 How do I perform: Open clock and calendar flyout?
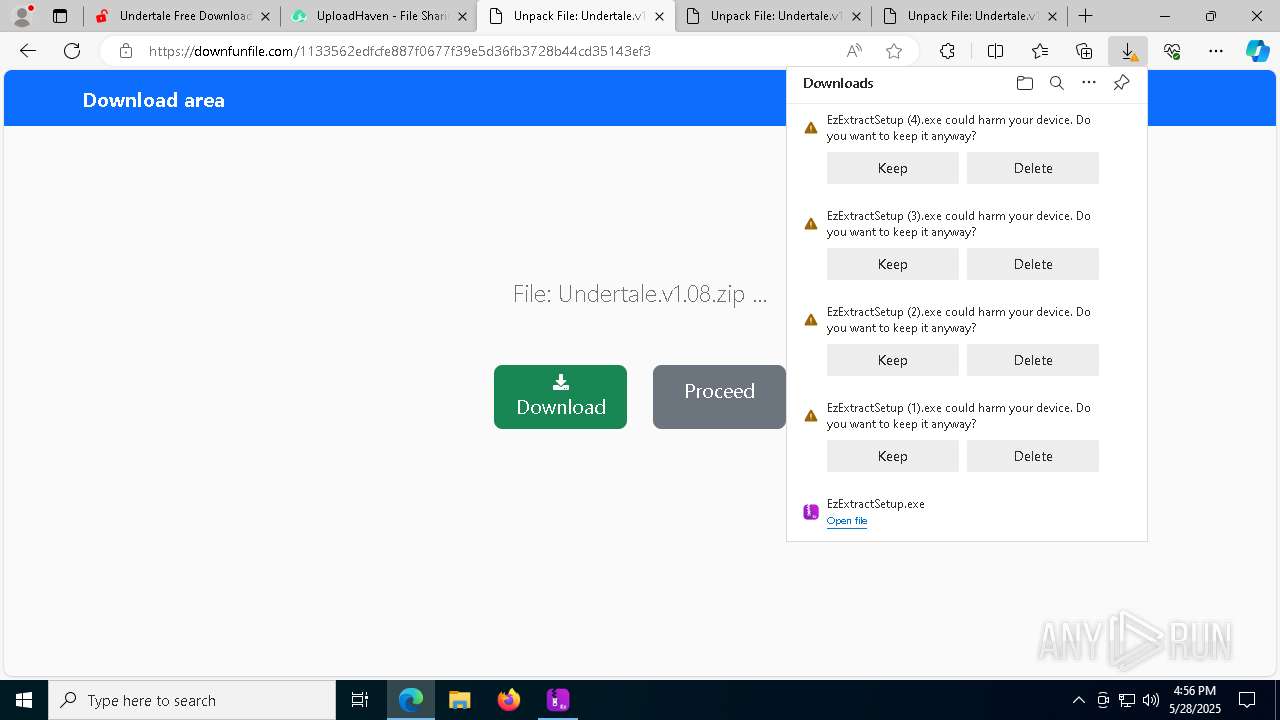[x=1195, y=700]
